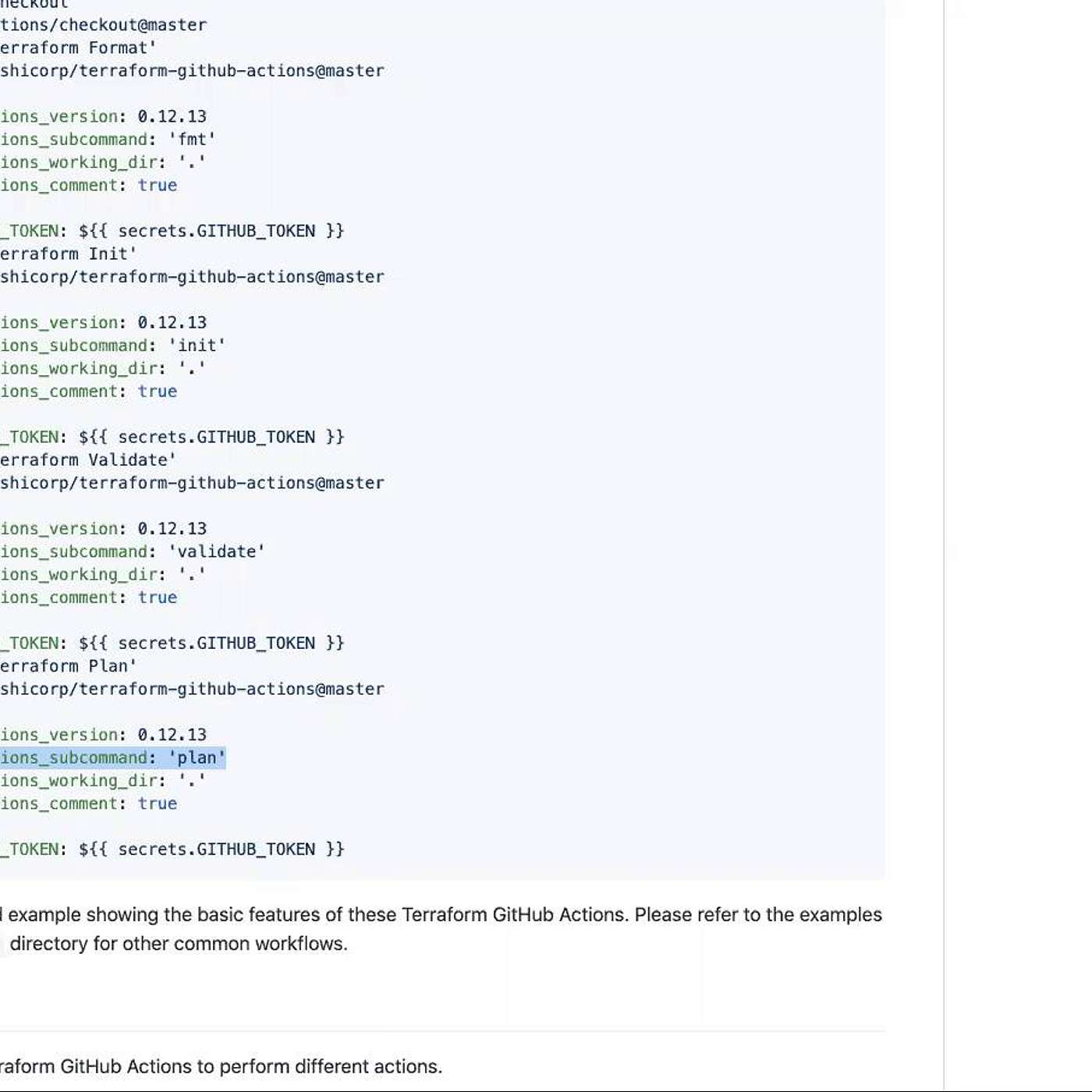
Task: Click text 'directory for other common workflows.'
Action: pos(179,943)
